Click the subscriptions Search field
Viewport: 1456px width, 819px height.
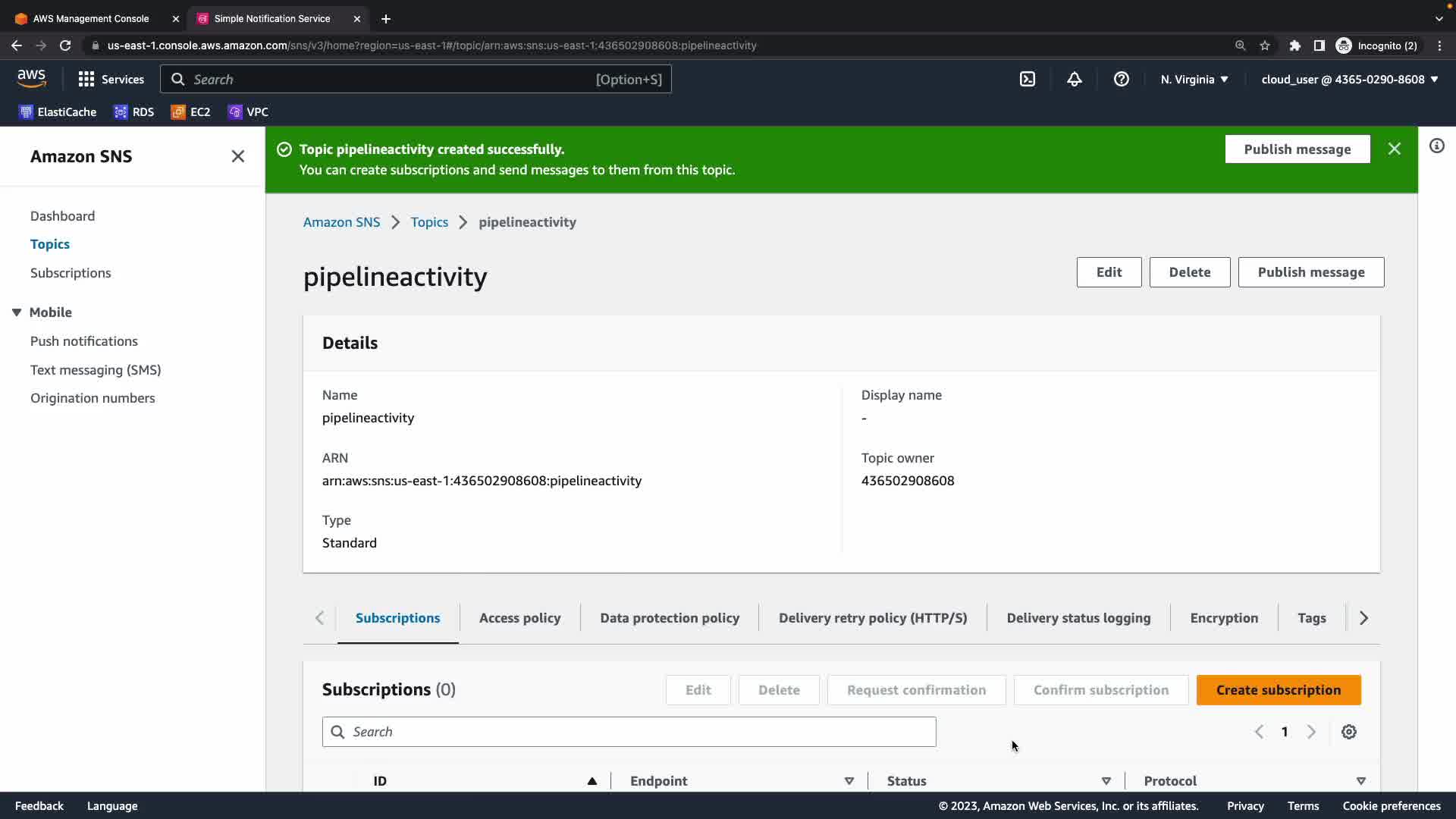pos(629,732)
